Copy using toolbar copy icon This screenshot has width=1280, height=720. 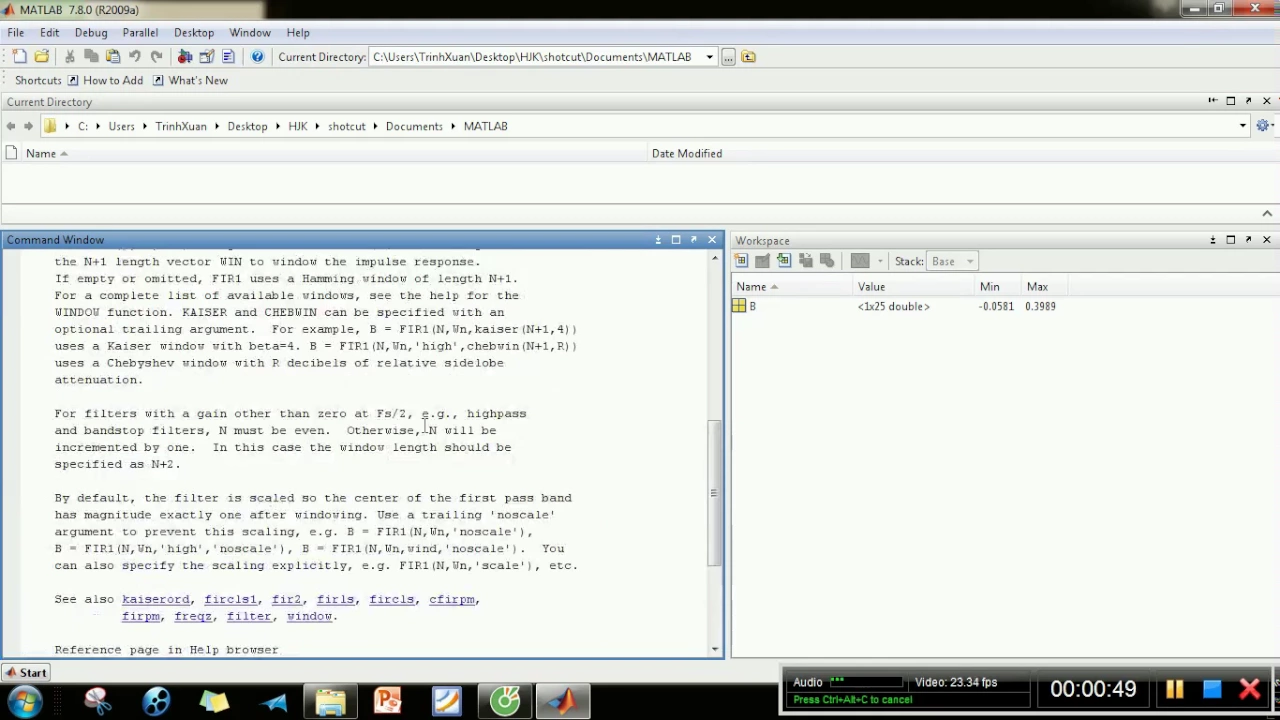click(91, 57)
